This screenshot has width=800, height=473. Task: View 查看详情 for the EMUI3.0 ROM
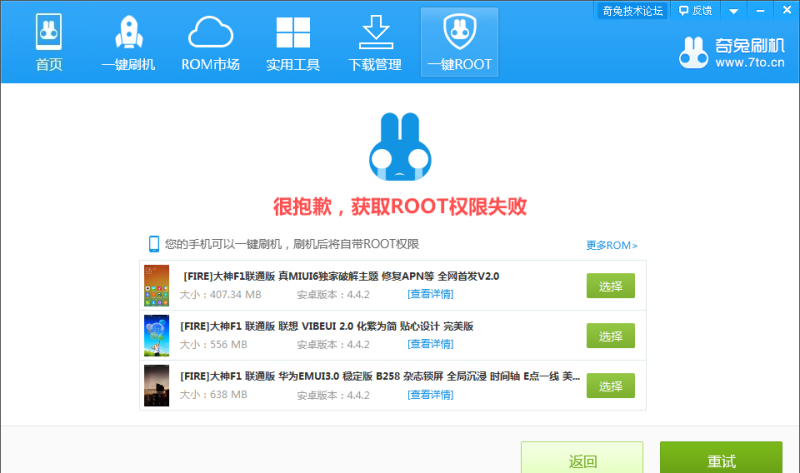430,394
